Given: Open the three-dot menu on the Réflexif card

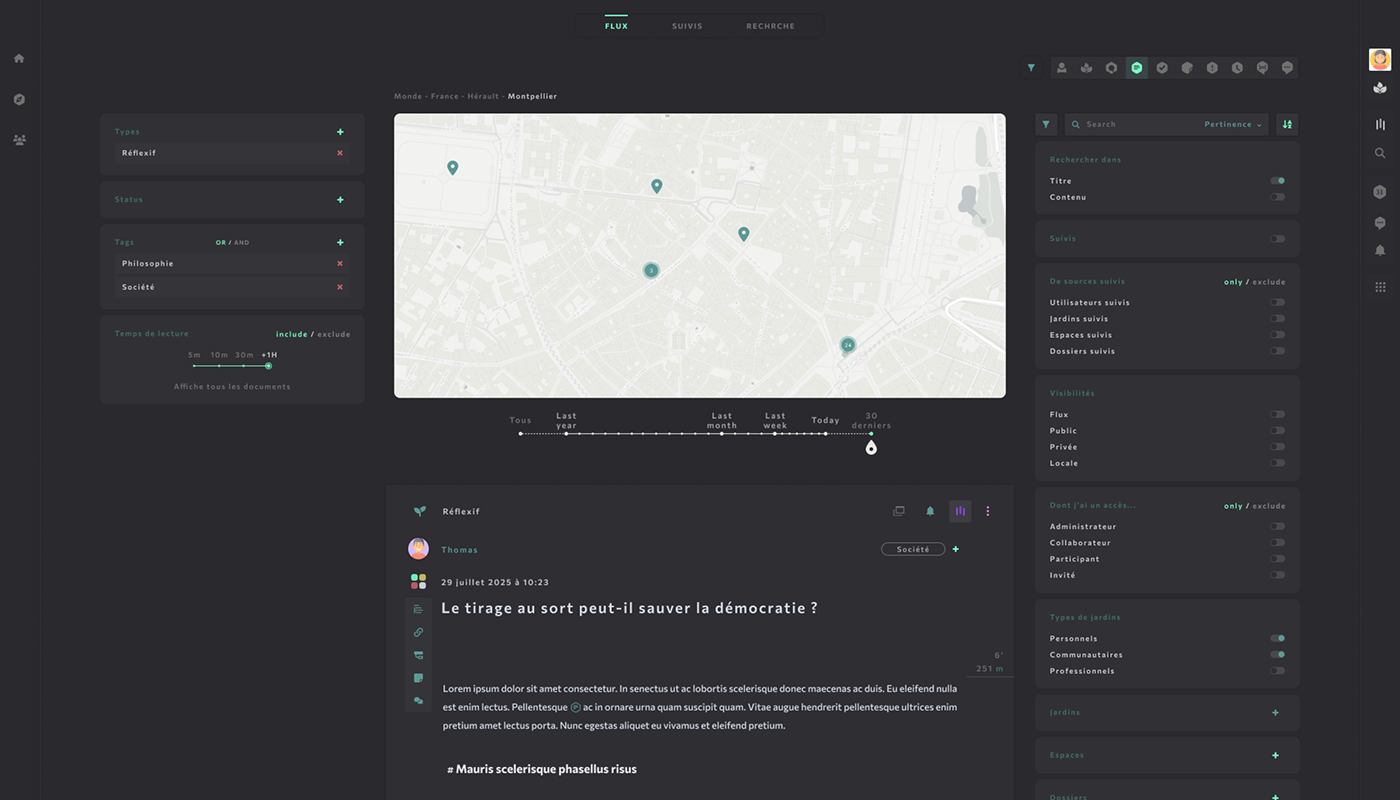Looking at the screenshot, I should [x=988, y=511].
